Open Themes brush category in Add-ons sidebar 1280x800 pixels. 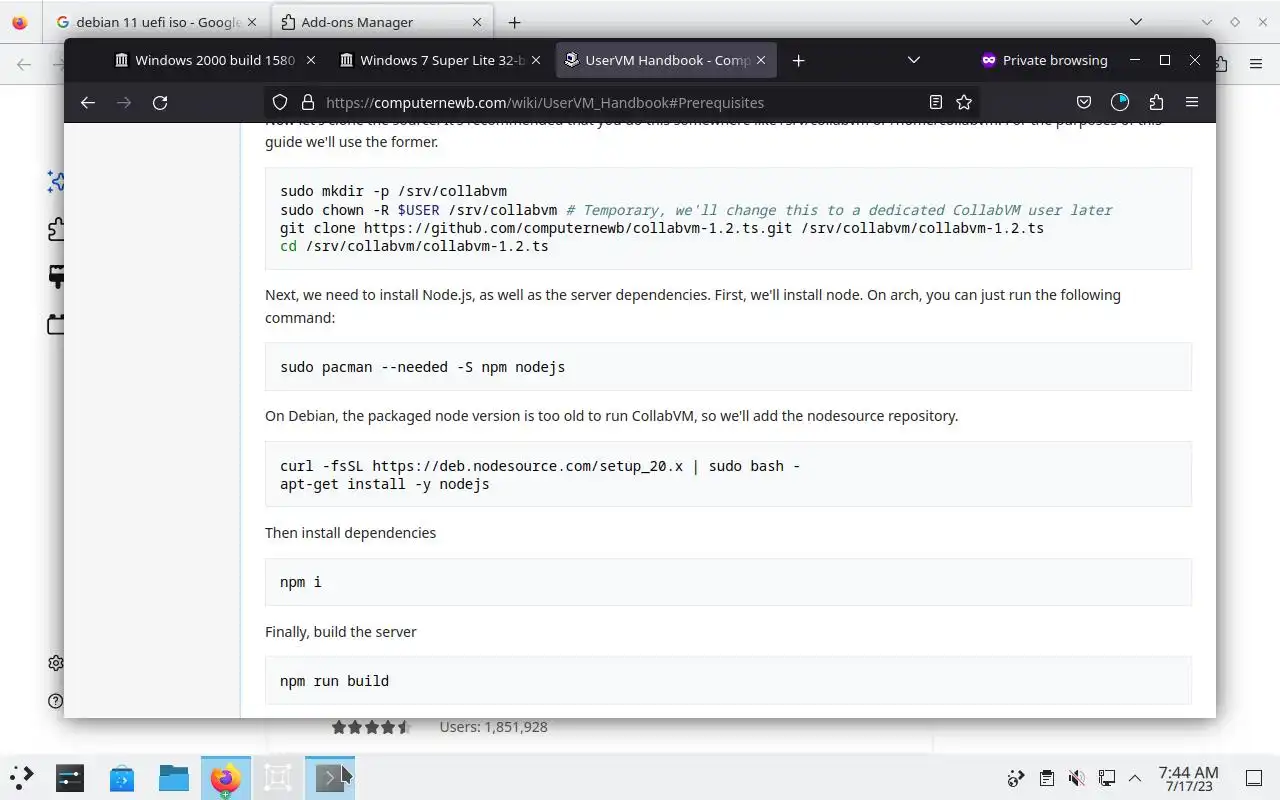pos(56,277)
